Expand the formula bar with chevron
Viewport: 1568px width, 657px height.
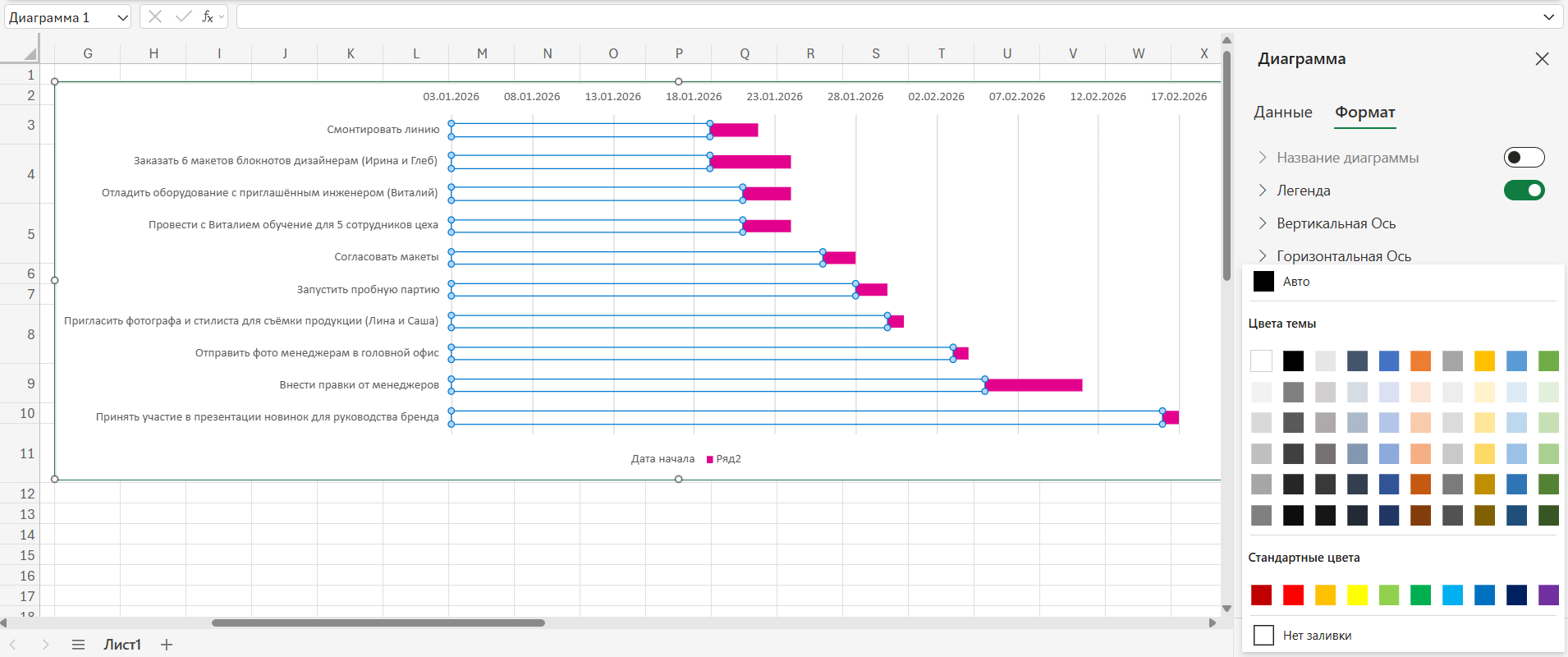[x=1548, y=17]
